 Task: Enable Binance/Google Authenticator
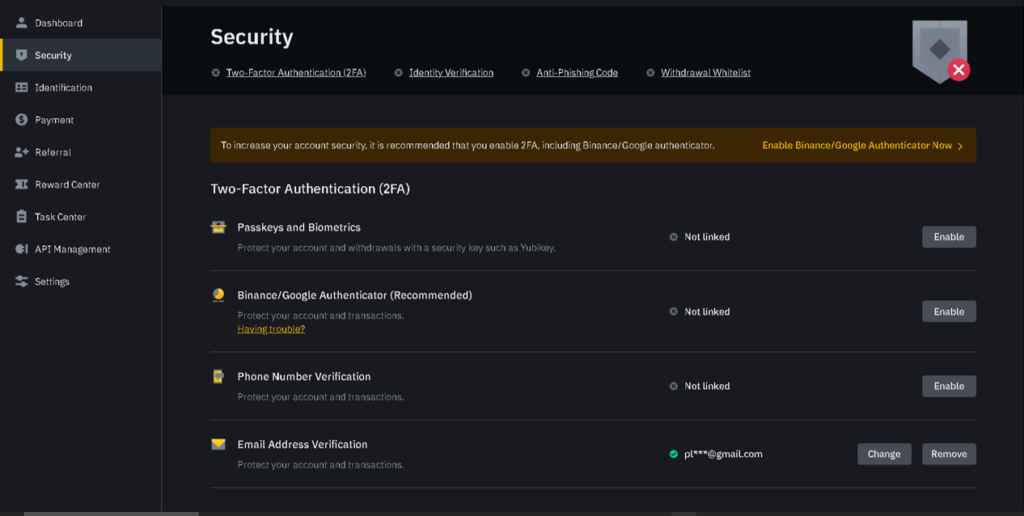[x=949, y=312]
